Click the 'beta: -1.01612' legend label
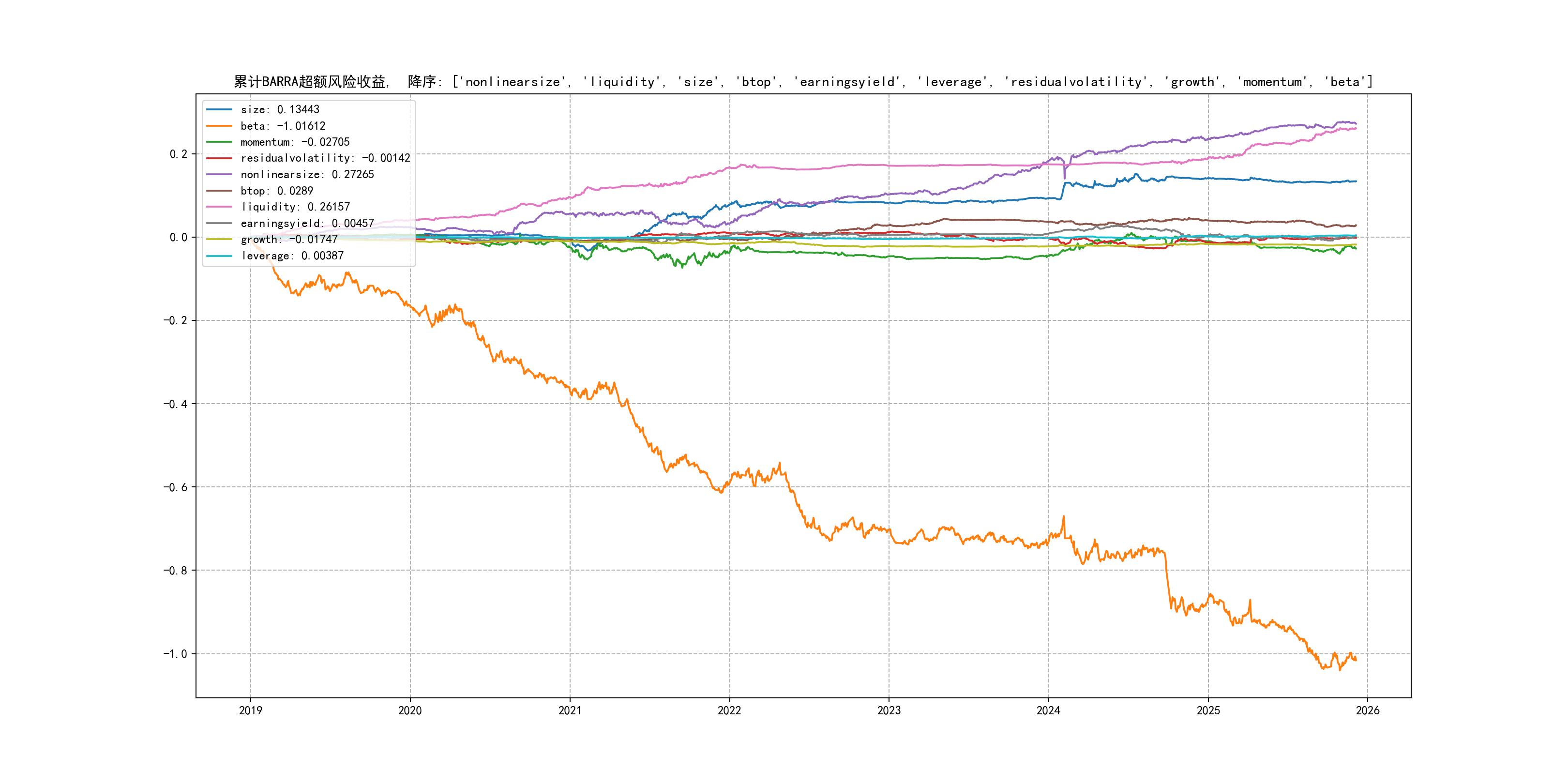This screenshot has height=784, width=1568. click(283, 126)
